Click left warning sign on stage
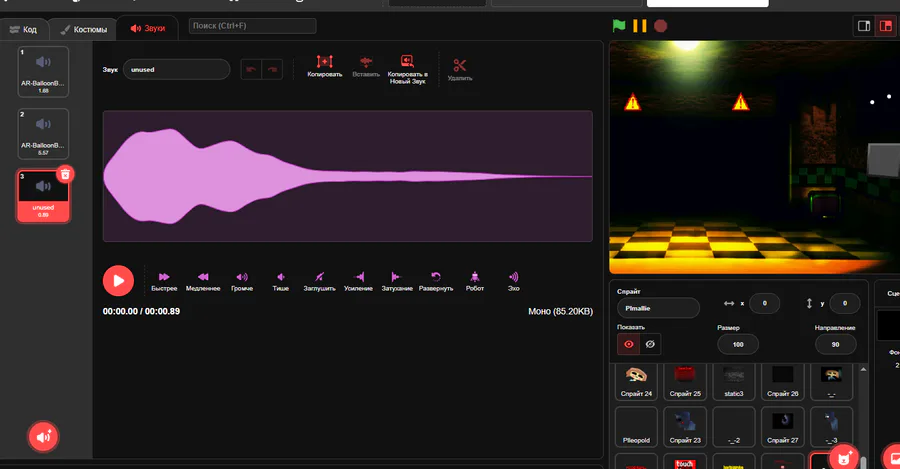The image size is (900, 469). pos(633,102)
